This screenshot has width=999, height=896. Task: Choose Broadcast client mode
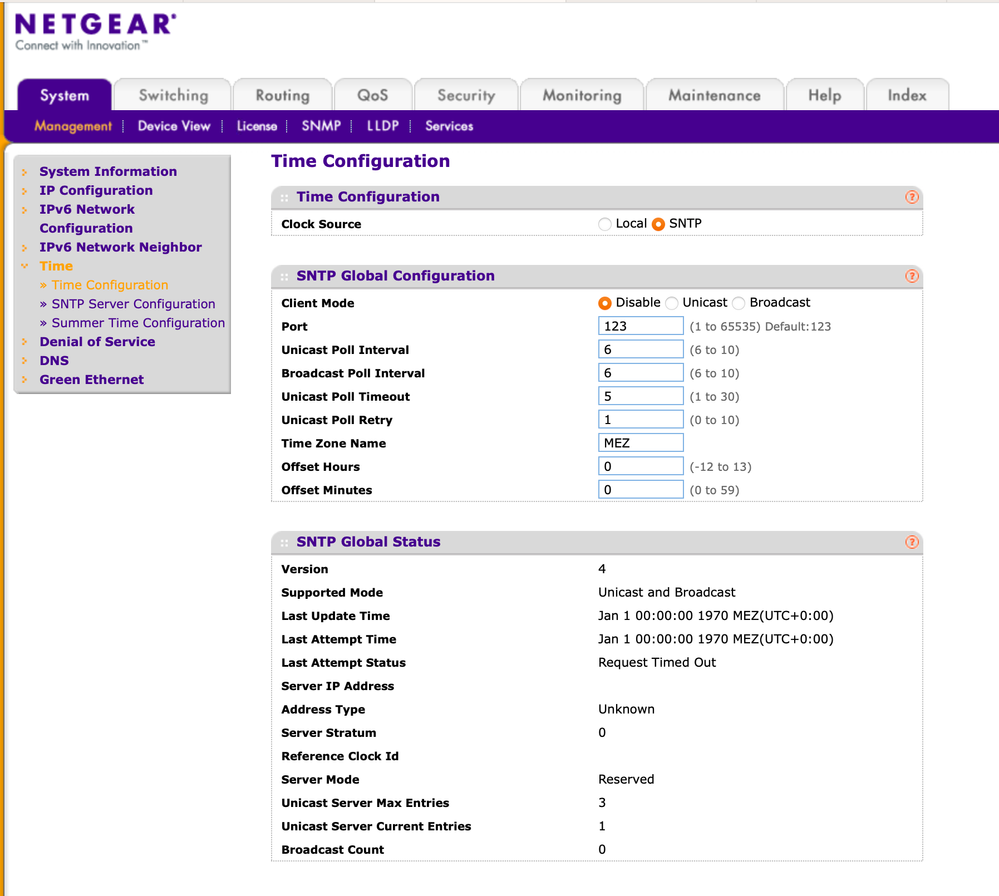point(739,303)
